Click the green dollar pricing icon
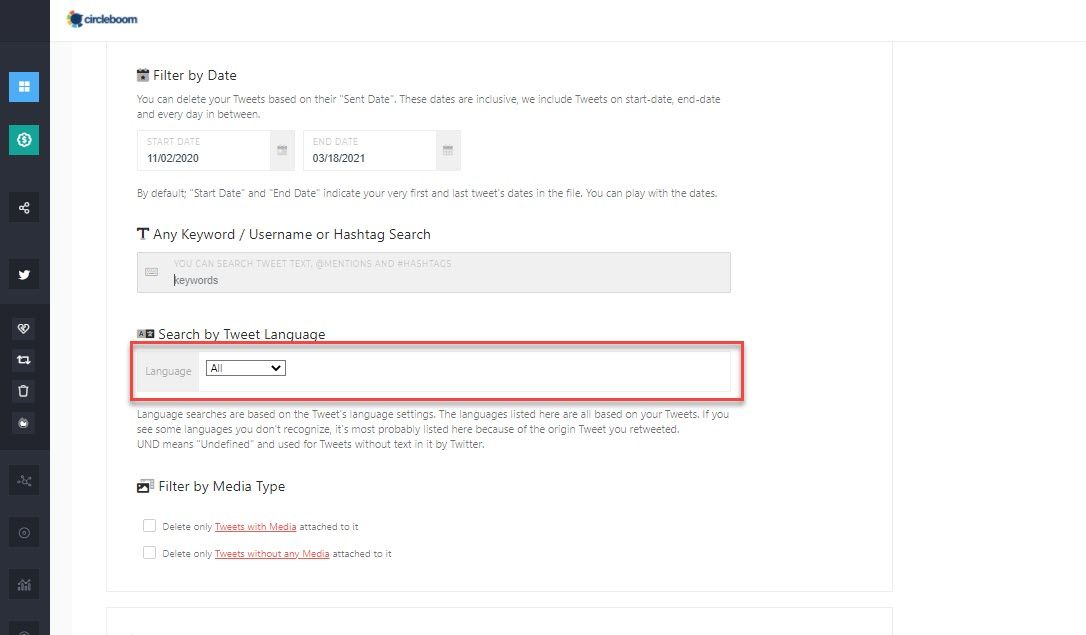The height and width of the screenshot is (635, 1086). [x=24, y=140]
